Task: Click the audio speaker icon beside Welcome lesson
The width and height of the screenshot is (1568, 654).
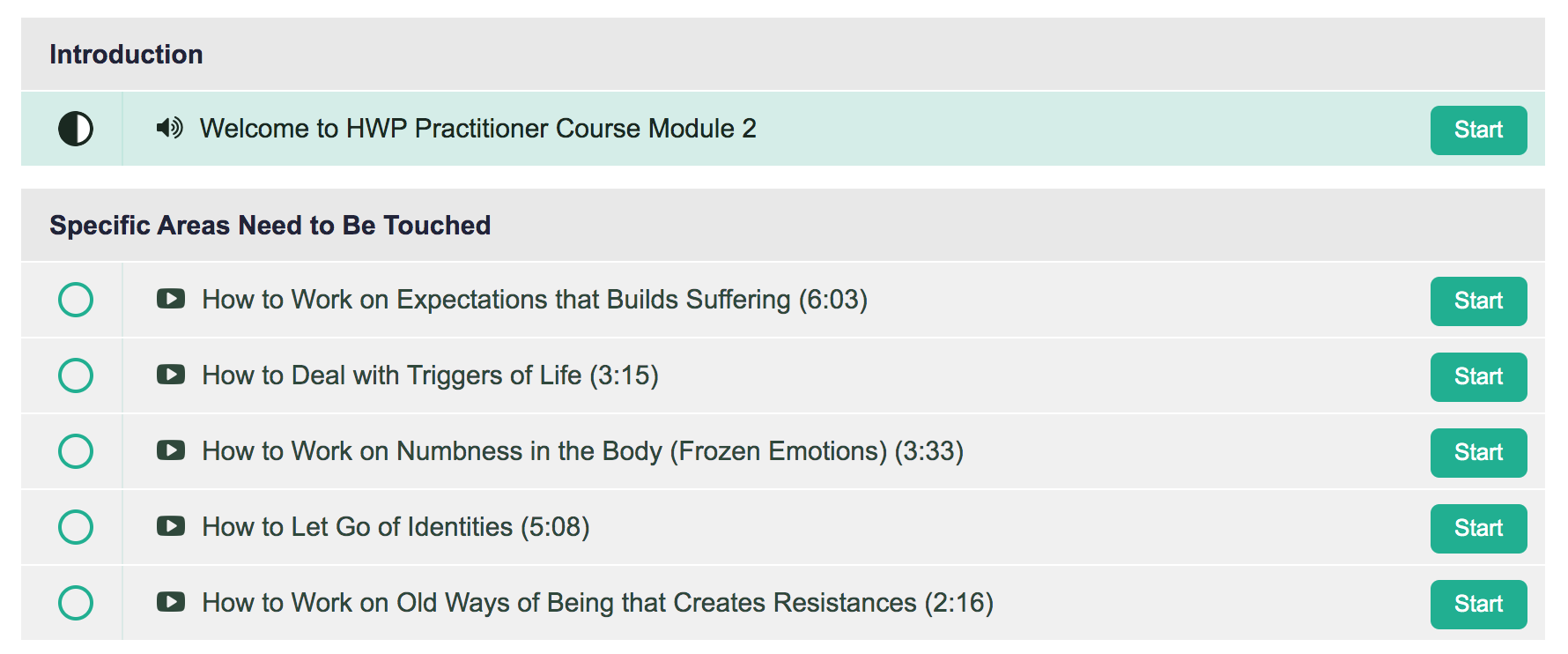Action: pyautogui.click(x=169, y=128)
